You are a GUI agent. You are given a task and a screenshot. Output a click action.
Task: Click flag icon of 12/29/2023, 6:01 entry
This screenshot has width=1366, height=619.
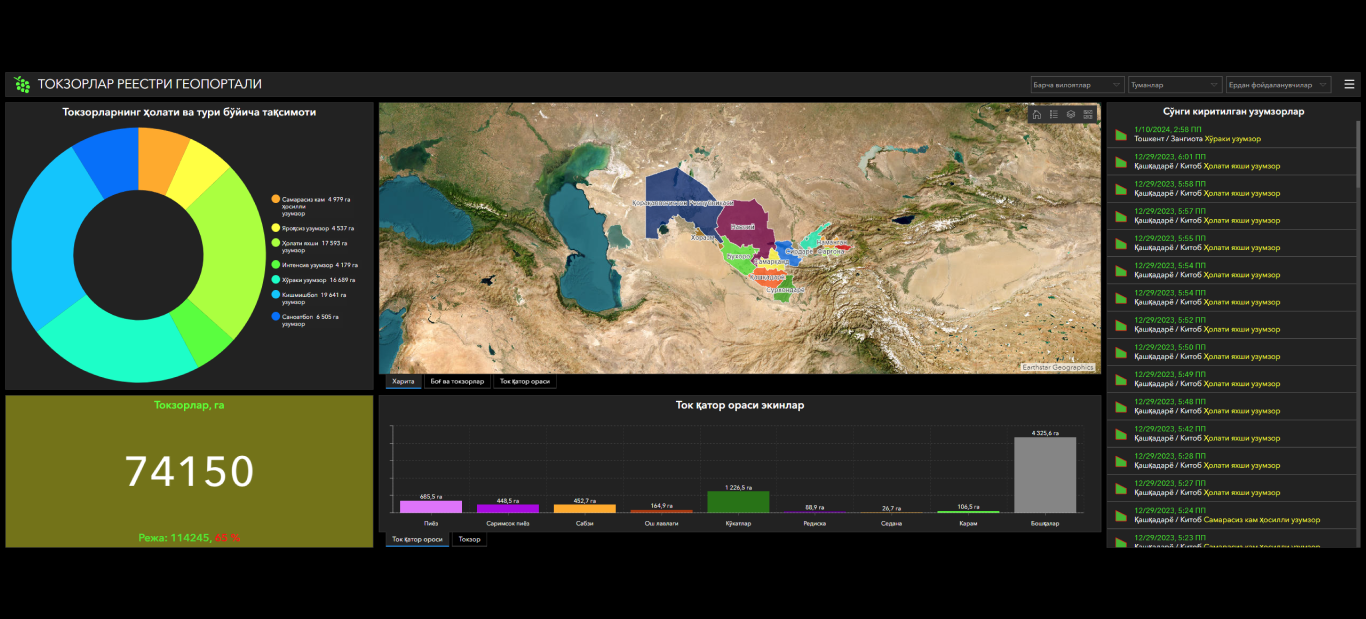[x=1121, y=162]
